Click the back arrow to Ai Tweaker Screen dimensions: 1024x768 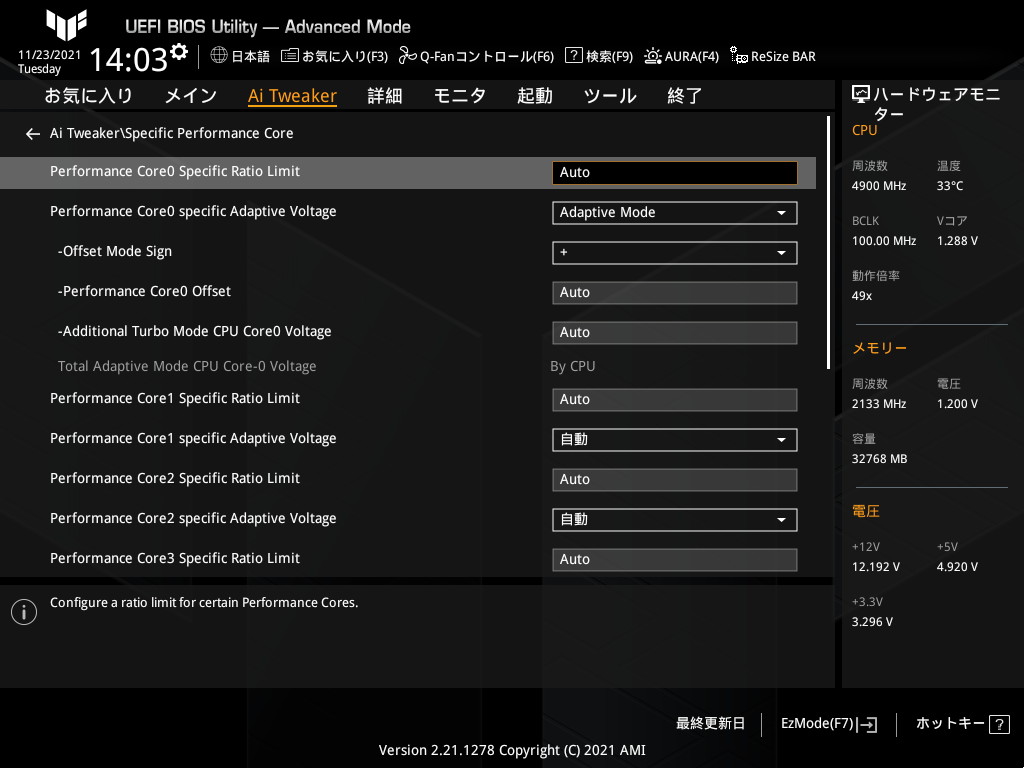tap(33, 134)
